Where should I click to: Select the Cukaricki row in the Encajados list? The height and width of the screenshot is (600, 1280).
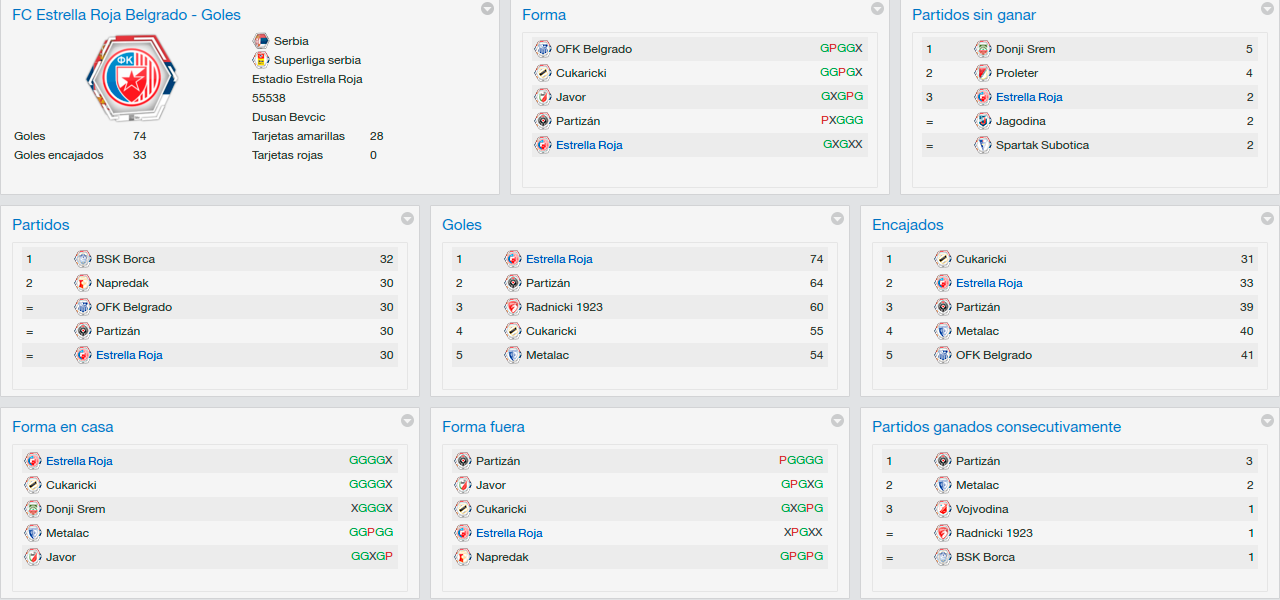[1070, 259]
